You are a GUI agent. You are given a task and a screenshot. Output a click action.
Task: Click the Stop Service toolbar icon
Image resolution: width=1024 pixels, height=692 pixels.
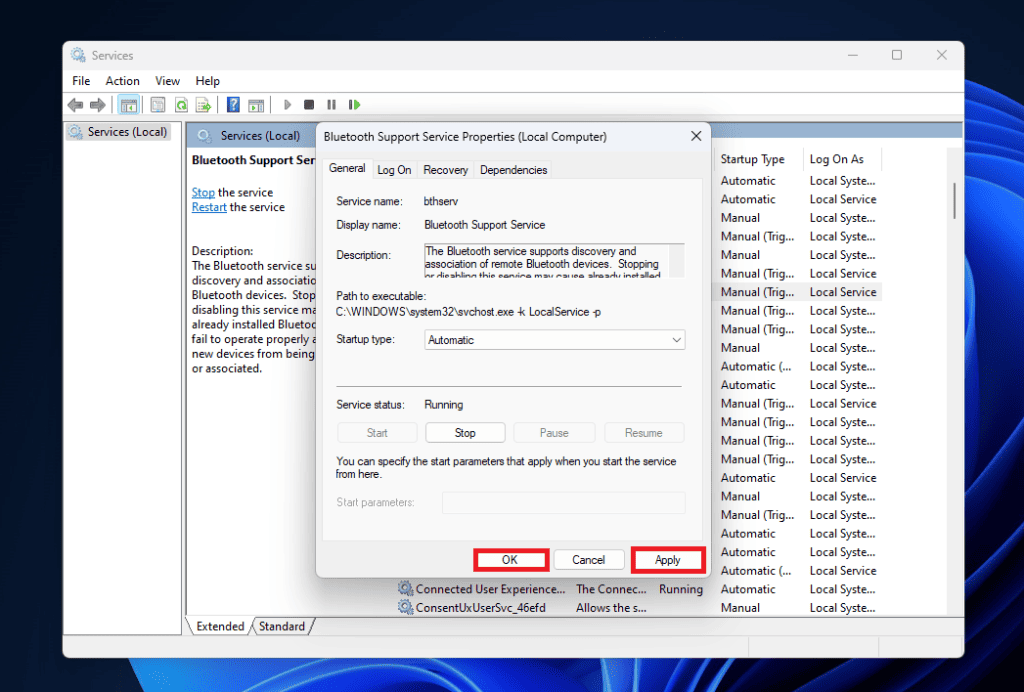[309, 104]
